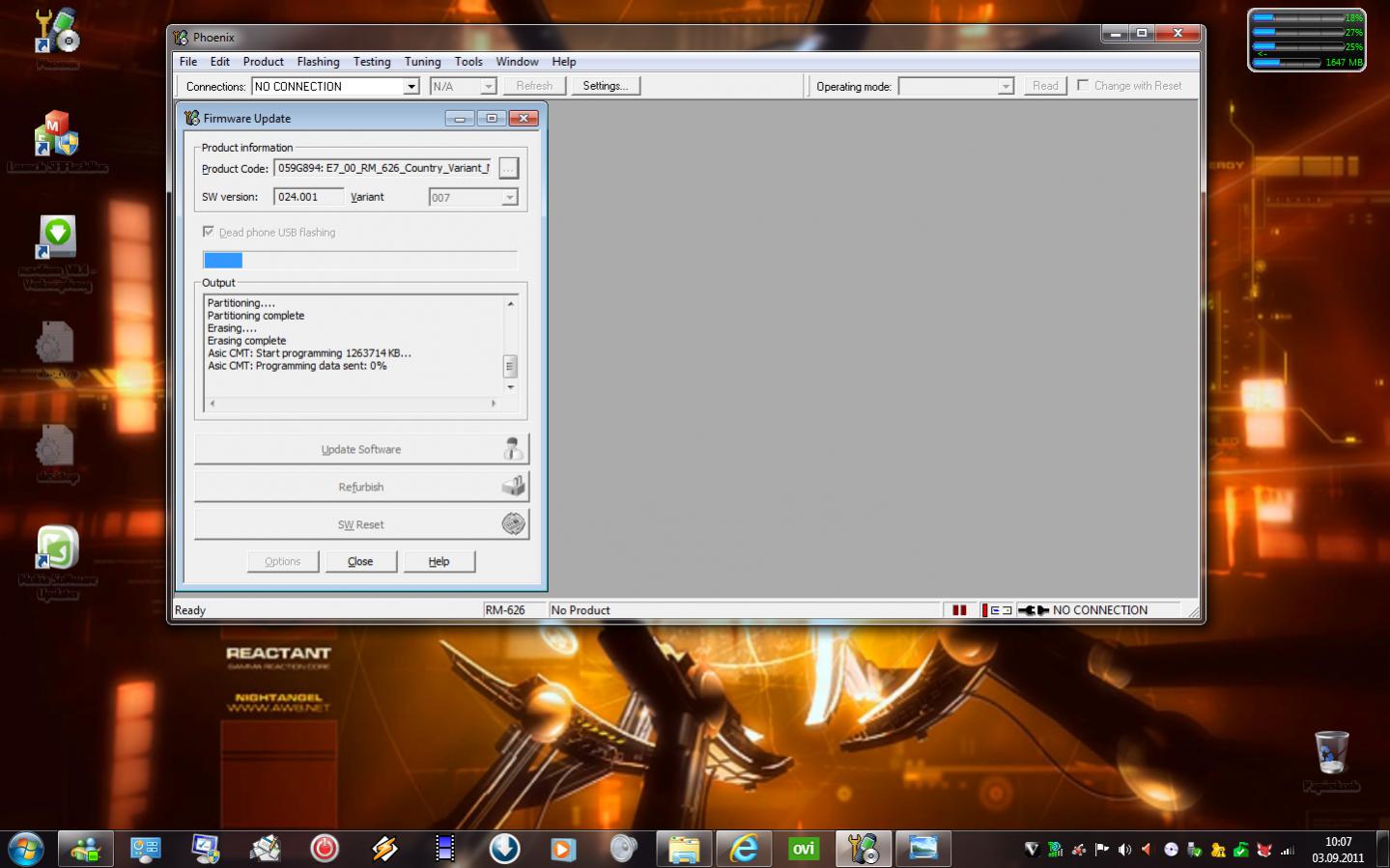Open the Flashing menu

(319, 62)
